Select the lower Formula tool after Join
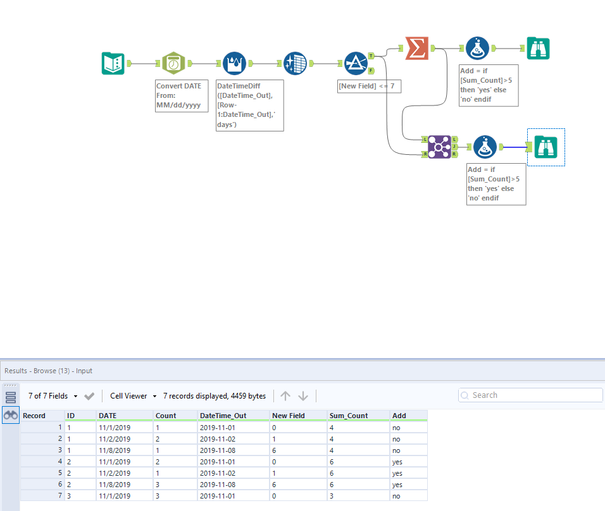The height and width of the screenshot is (511, 605). point(485,147)
